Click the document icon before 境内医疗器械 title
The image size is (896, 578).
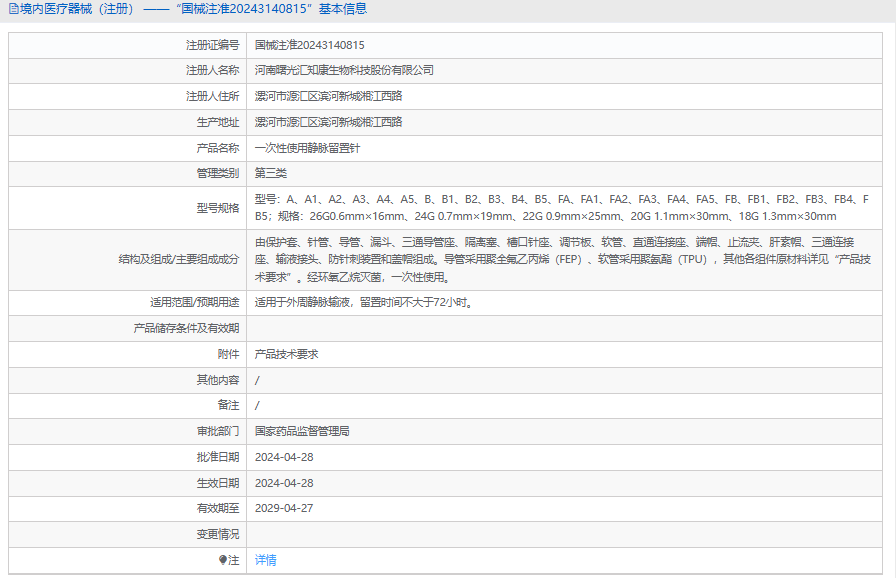pyautogui.click(x=13, y=9)
